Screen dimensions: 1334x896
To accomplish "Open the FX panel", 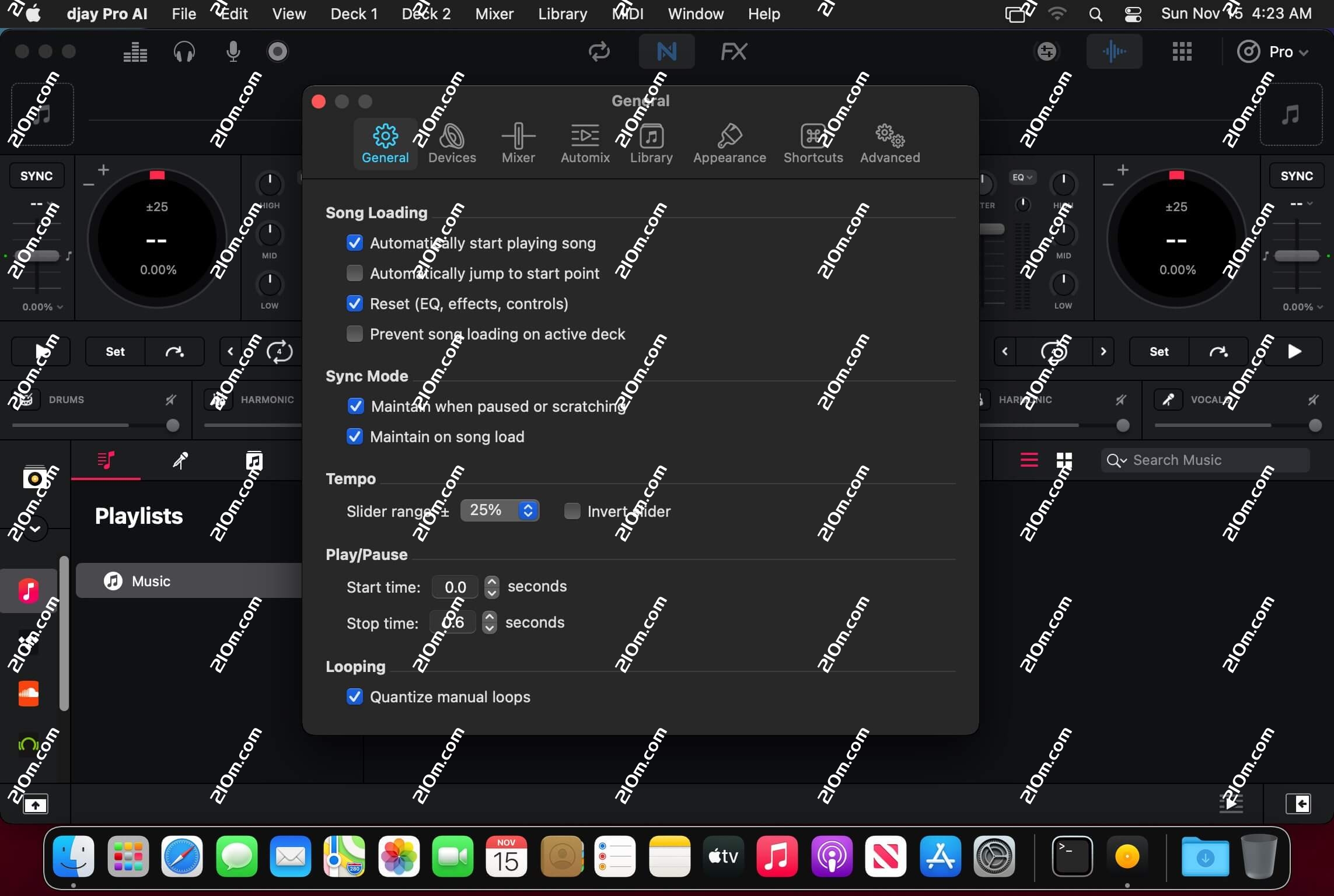I will click(734, 51).
